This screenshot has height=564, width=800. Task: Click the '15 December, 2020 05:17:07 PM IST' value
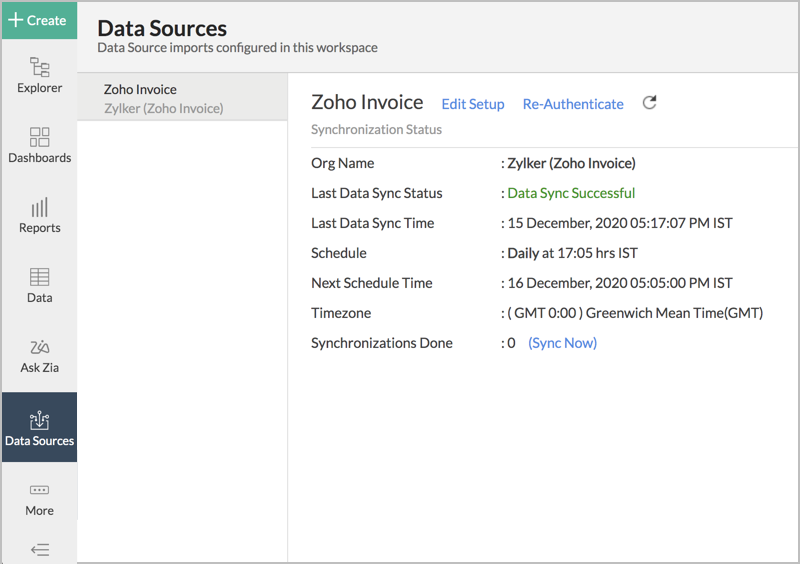[x=620, y=223]
